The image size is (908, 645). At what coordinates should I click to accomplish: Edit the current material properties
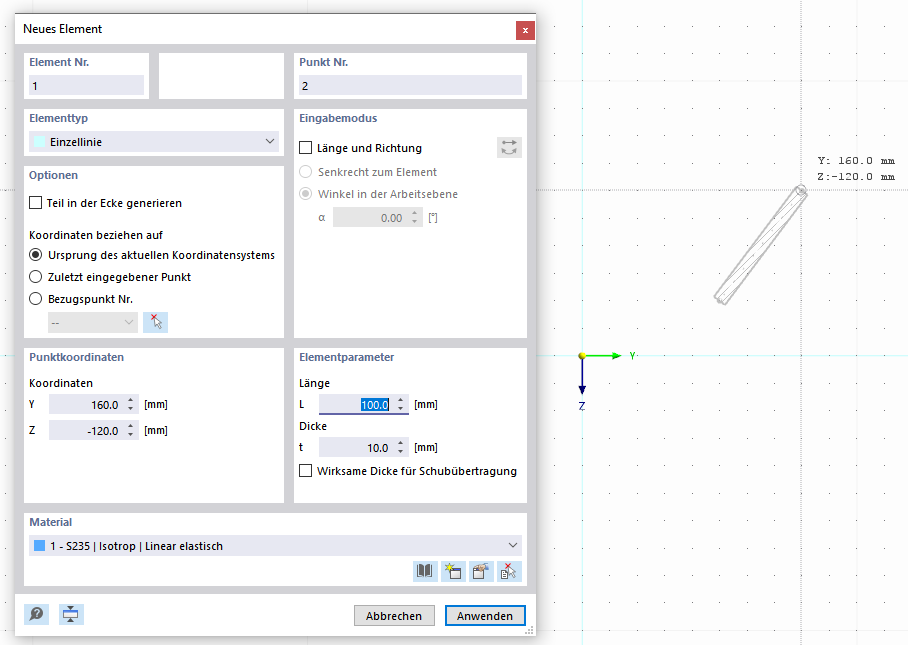click(x=480, y=570)
